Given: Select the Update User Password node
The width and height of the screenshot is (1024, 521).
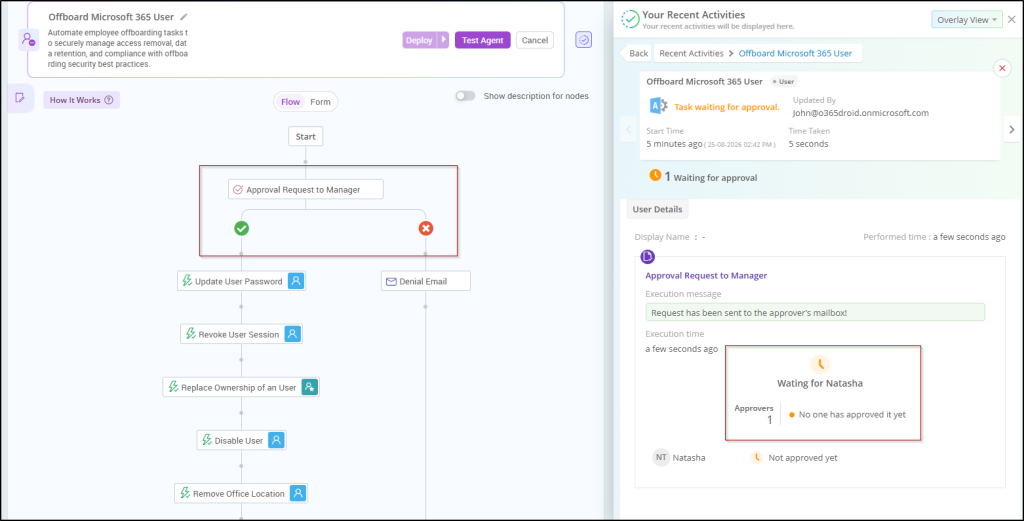Looking at the screenshot, I should click(242, 281).
